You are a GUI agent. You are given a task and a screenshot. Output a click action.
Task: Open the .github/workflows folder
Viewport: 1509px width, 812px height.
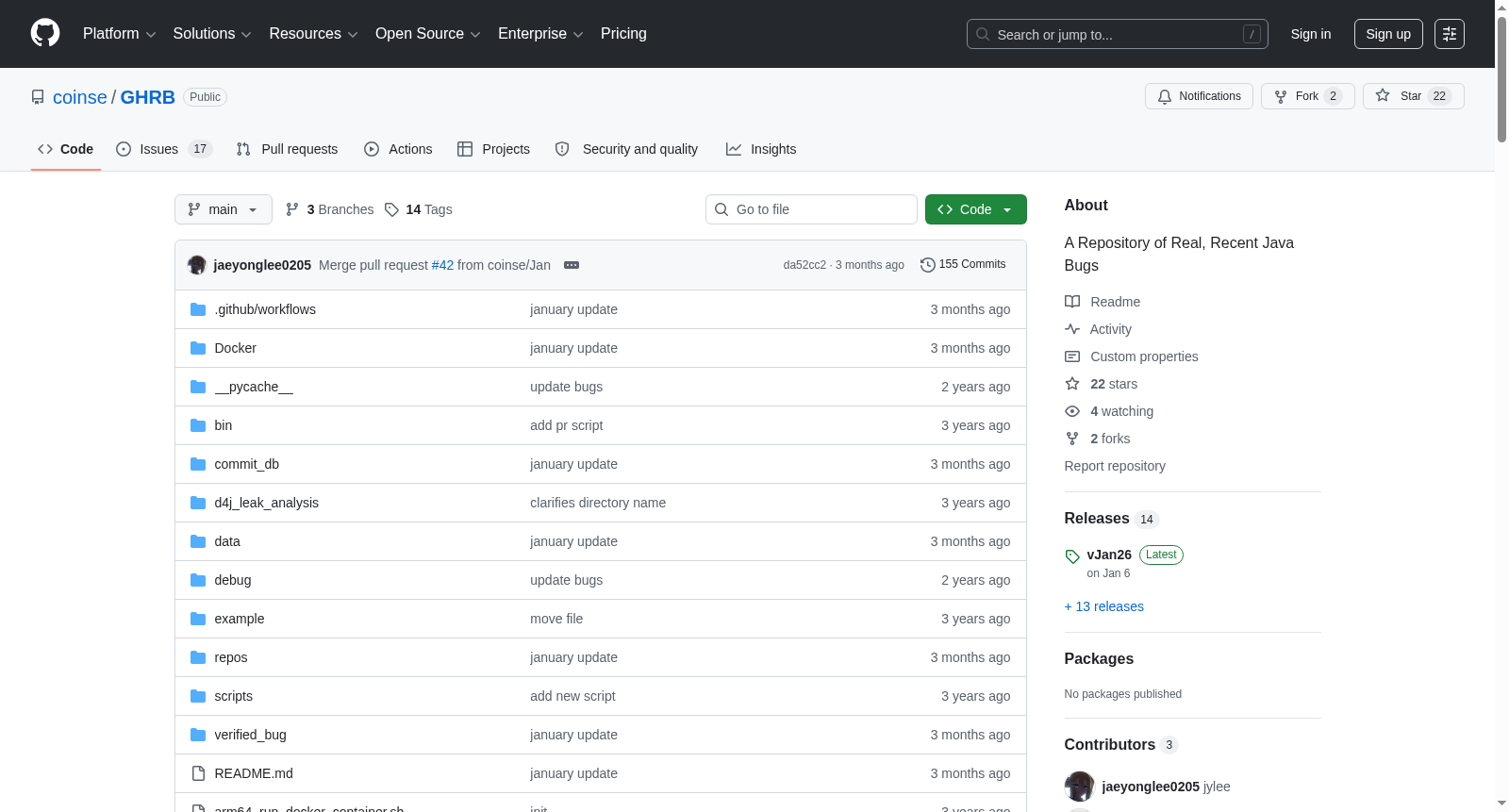coord(265,309)
